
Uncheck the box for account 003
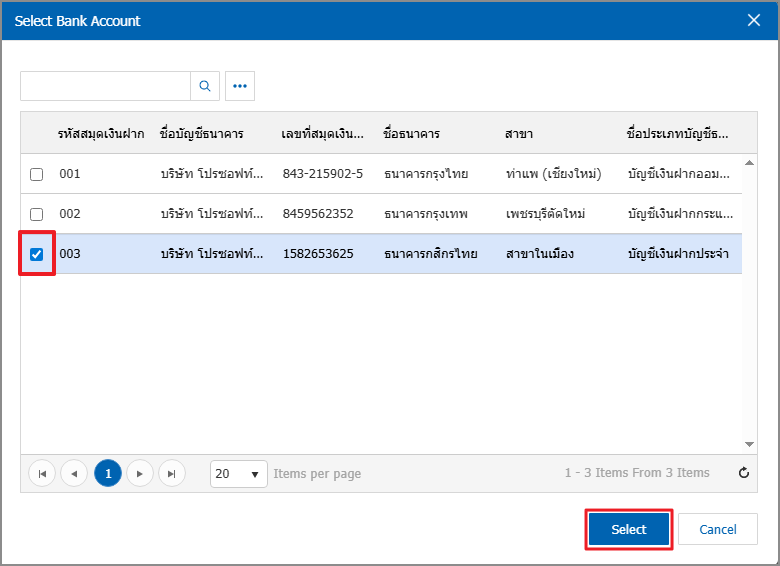(x=37, y=254)
